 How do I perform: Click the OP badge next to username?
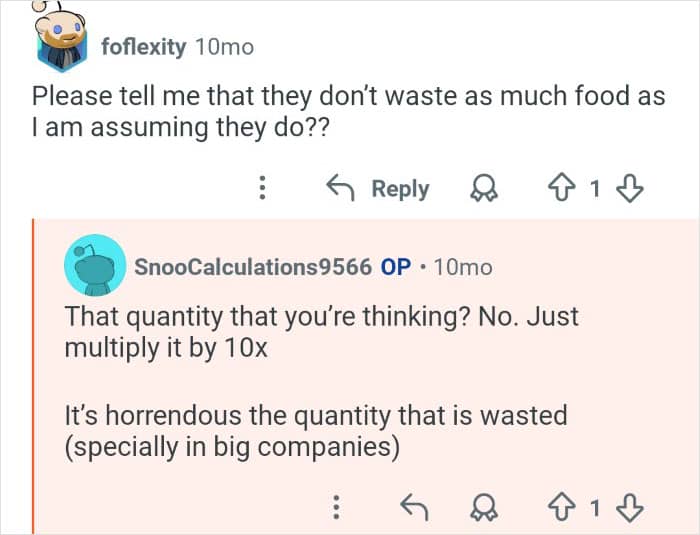coord(395,267)
